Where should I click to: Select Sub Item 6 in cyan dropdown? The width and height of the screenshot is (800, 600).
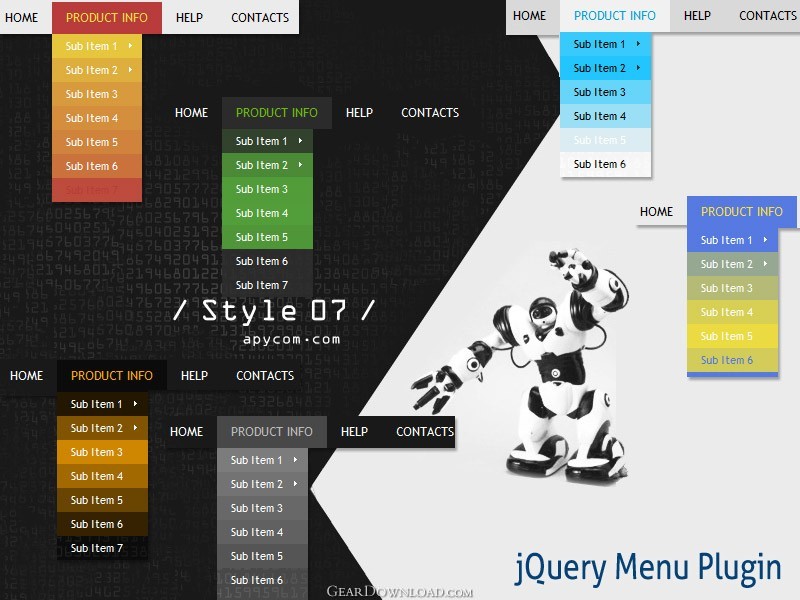coord(606,164)
